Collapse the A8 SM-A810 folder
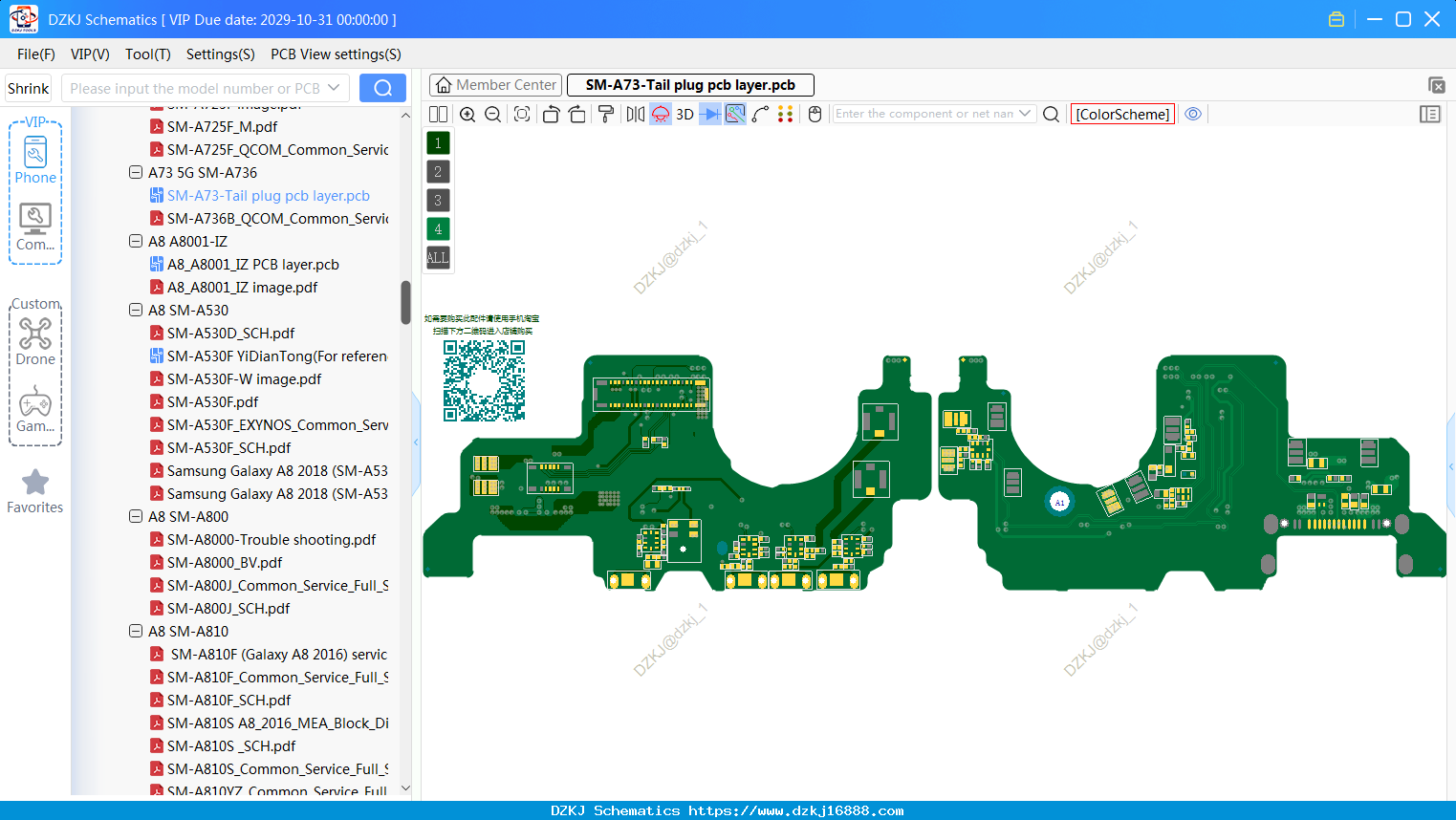The image size is (1456, 820). tap(136, 632)
